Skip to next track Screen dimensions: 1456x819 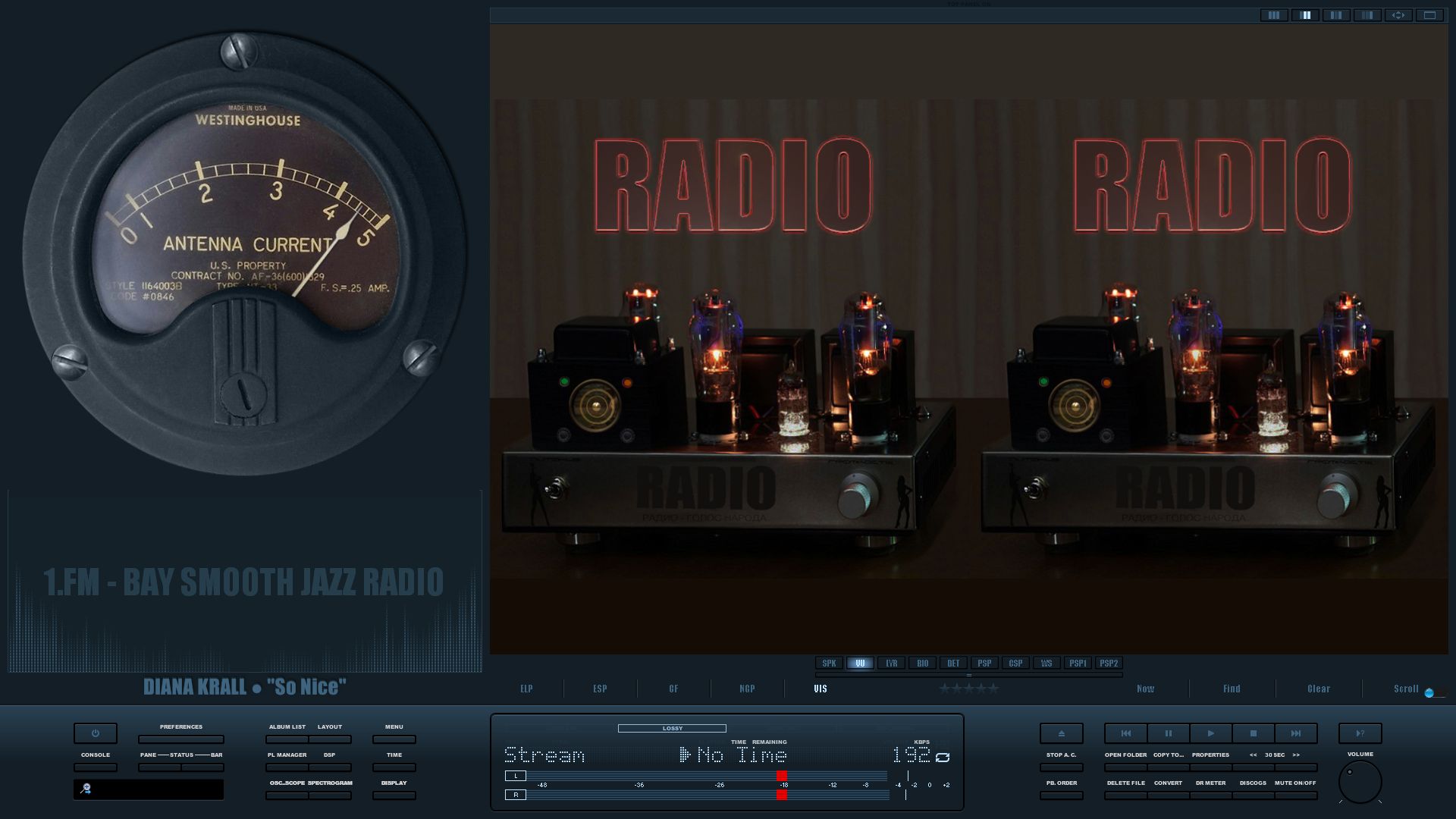1296,733
